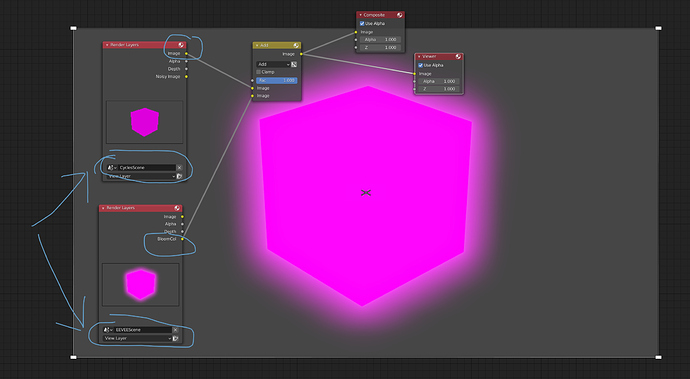Click Z 1.000 field on Composite node
Image resolution: width=690 pixels, height=379 pixels.
click(x=380, y=48)
